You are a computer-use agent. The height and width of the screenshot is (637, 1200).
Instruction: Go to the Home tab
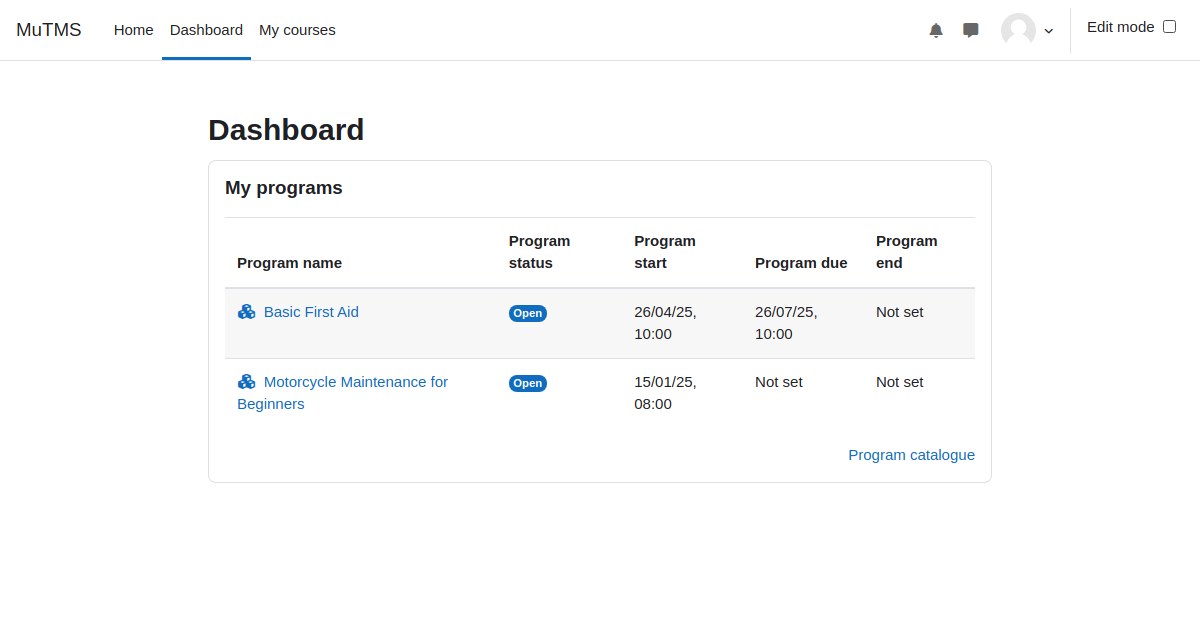click(134, 30)
